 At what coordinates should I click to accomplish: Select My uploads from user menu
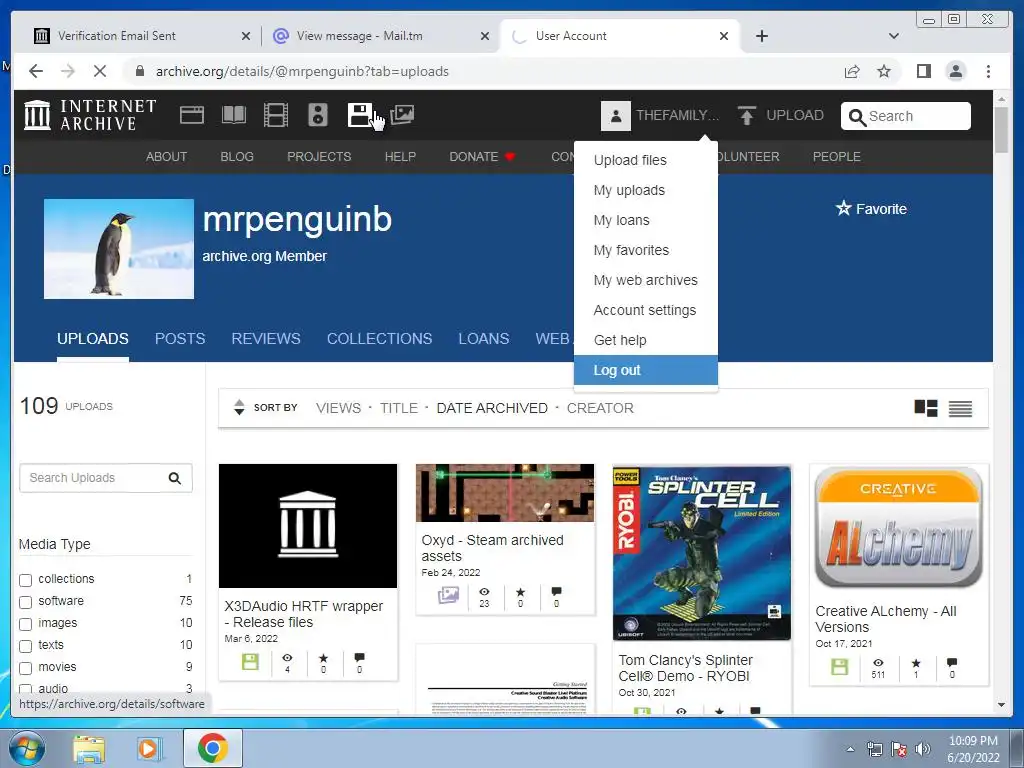point(646,190)
